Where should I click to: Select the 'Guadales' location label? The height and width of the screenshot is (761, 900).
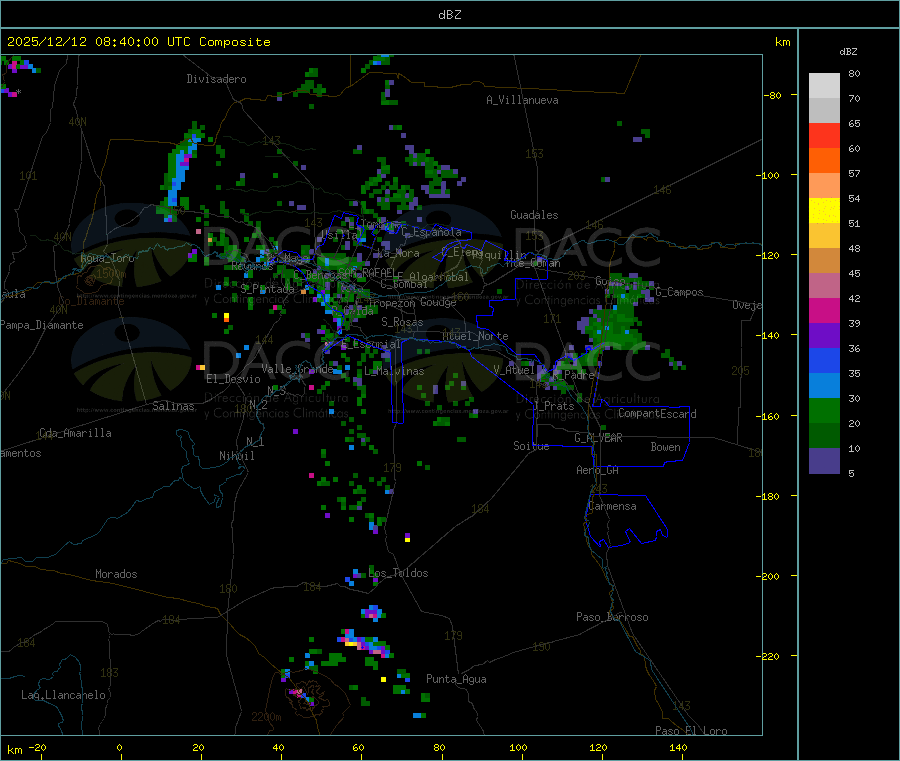point(534,215)
